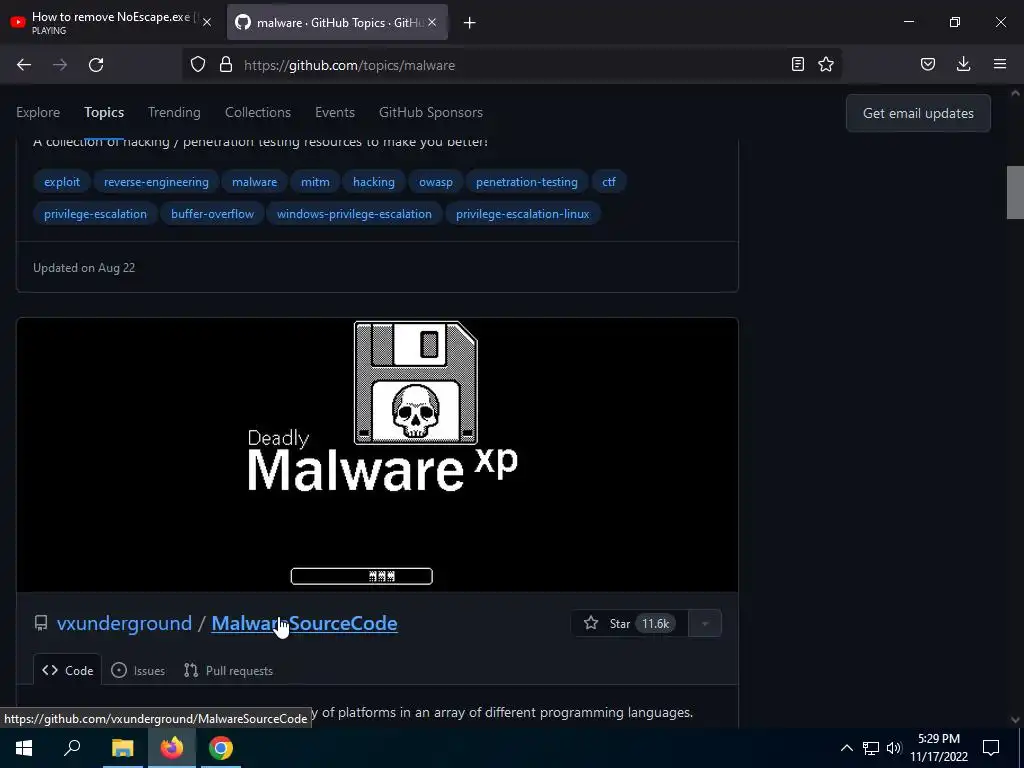Screen dimensions: 1024x768
Task: Reload the page with refresh icon
Action: tap(96, 65)
